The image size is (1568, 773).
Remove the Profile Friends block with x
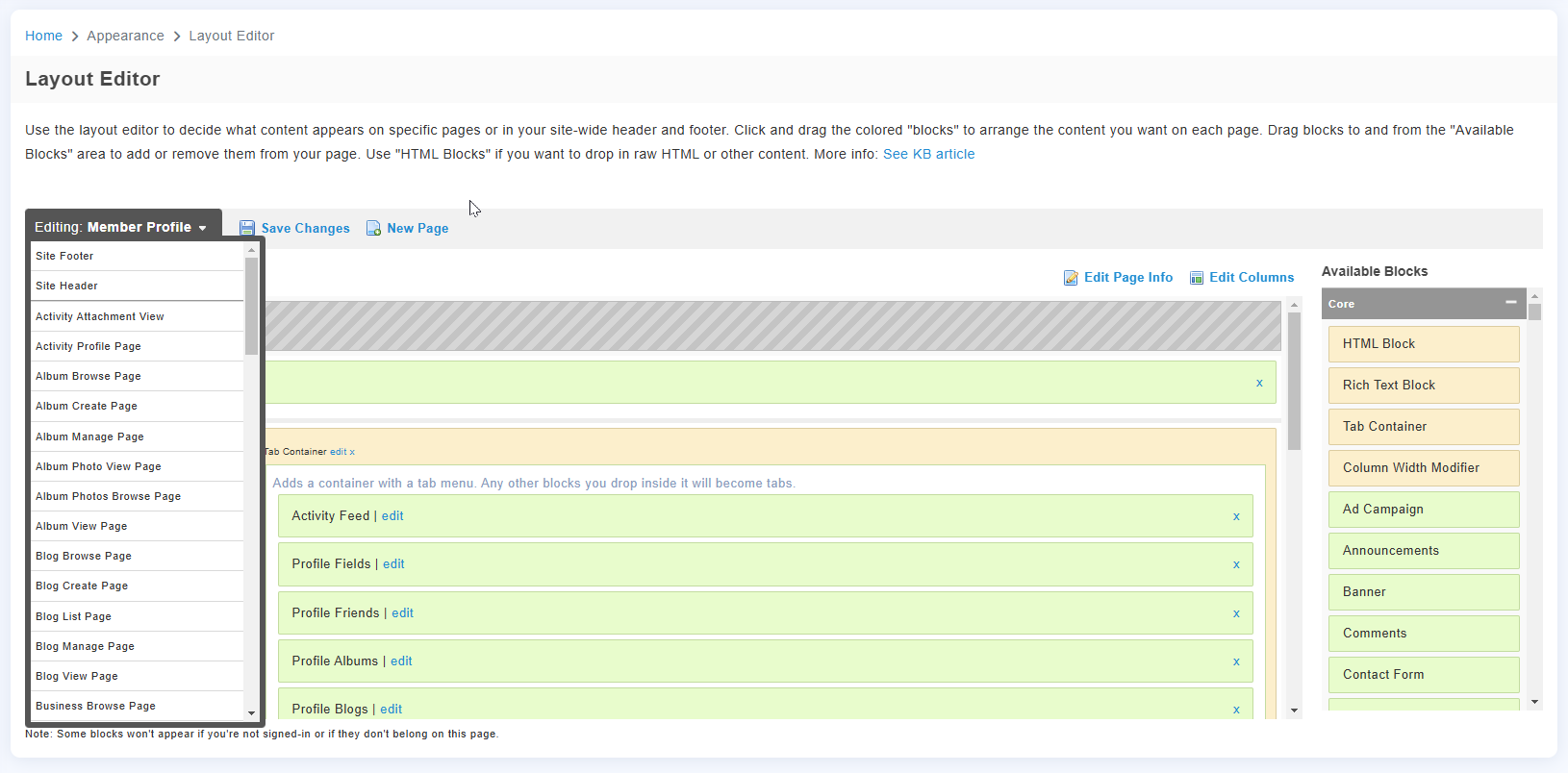pyautogui.click(x=1236, y=613)
